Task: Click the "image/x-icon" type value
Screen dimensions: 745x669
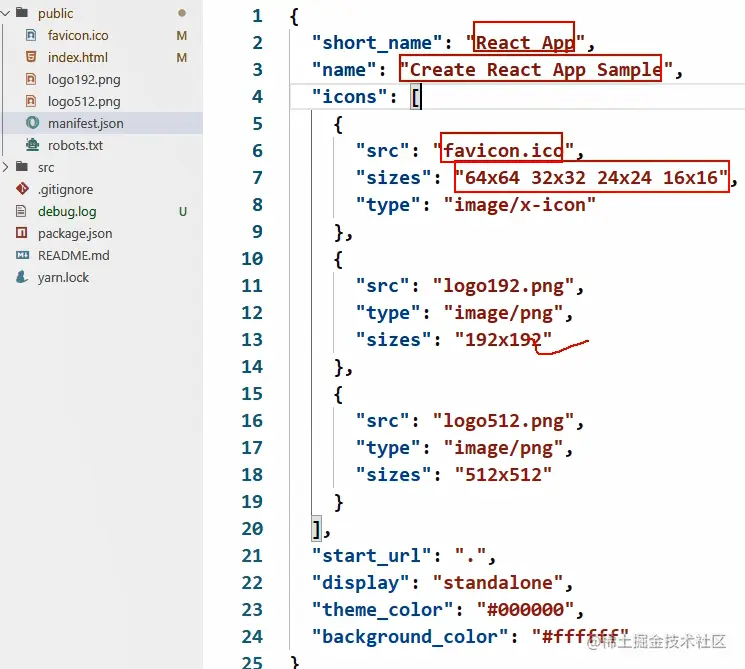Action: [x=519, y=205]
